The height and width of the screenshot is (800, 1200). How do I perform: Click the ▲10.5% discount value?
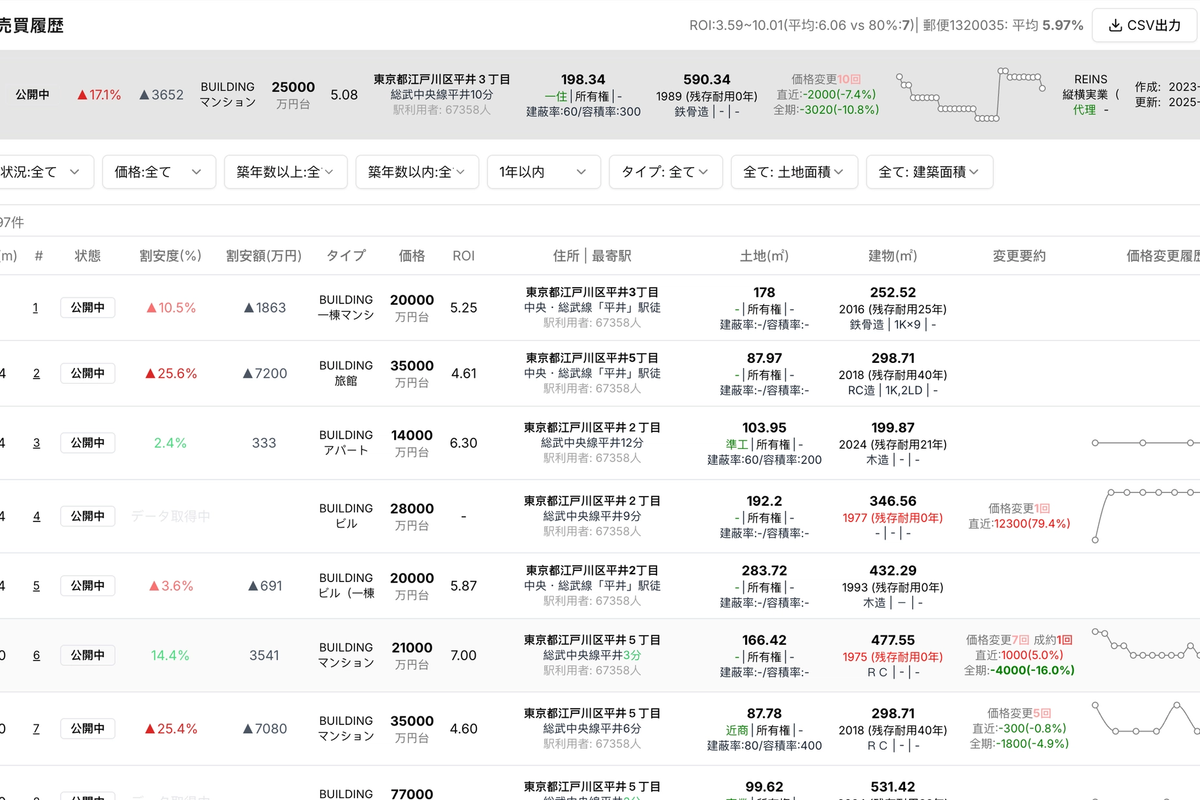pos(170,307)
